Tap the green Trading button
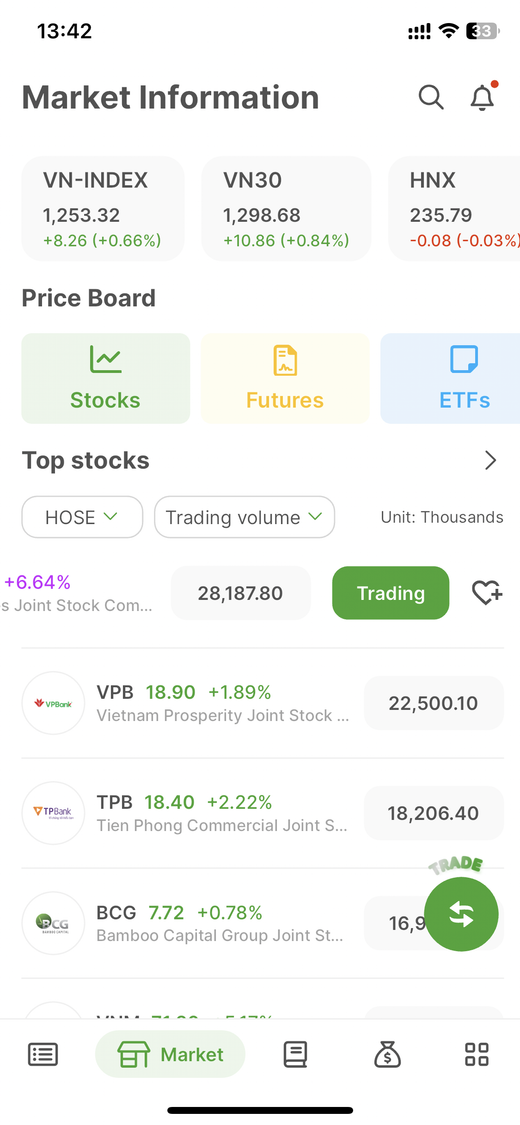This screenshot has height=1125, width=520. (x=391, y=593)
